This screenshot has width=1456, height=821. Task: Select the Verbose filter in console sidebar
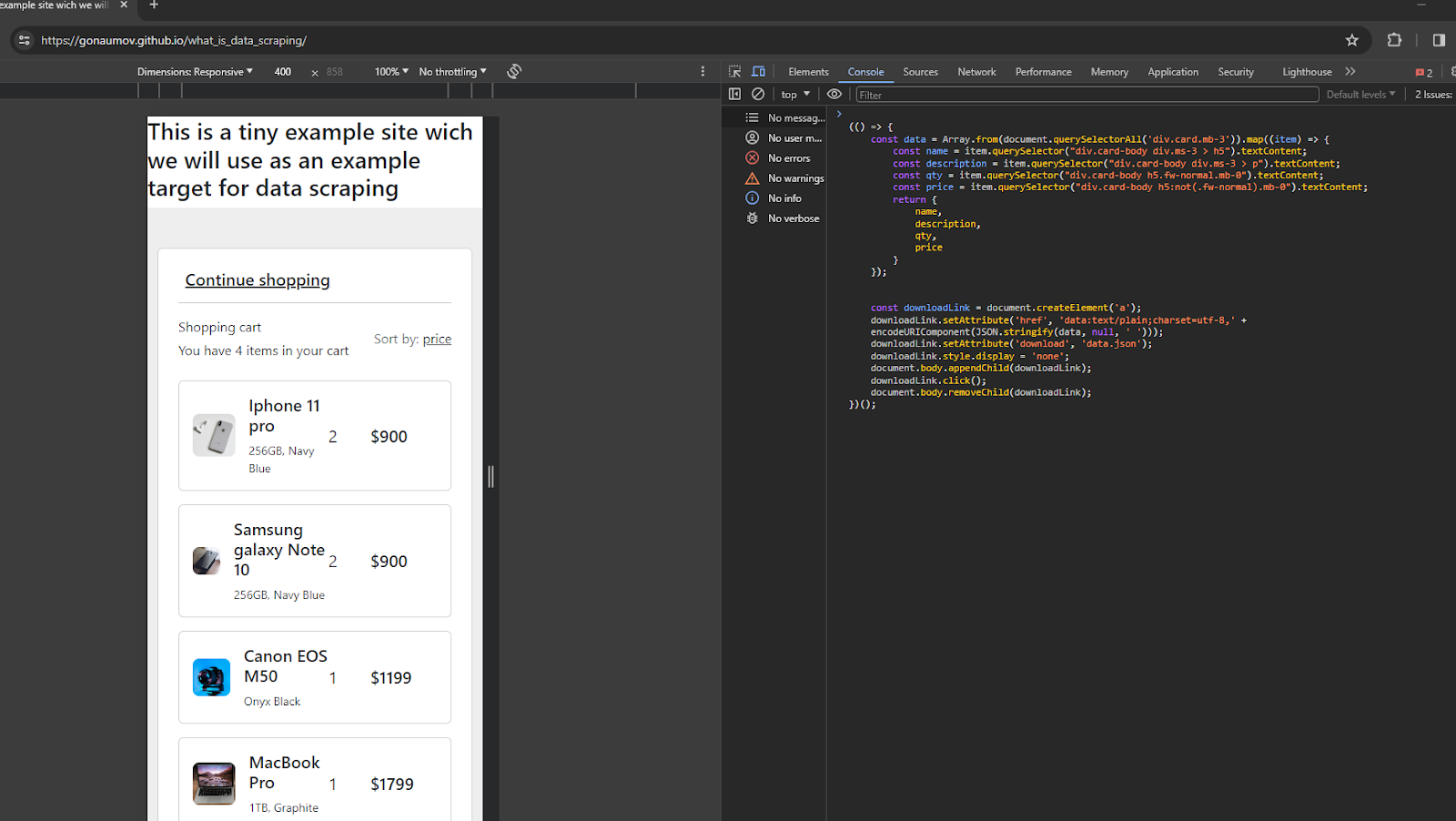click(794, 218)
